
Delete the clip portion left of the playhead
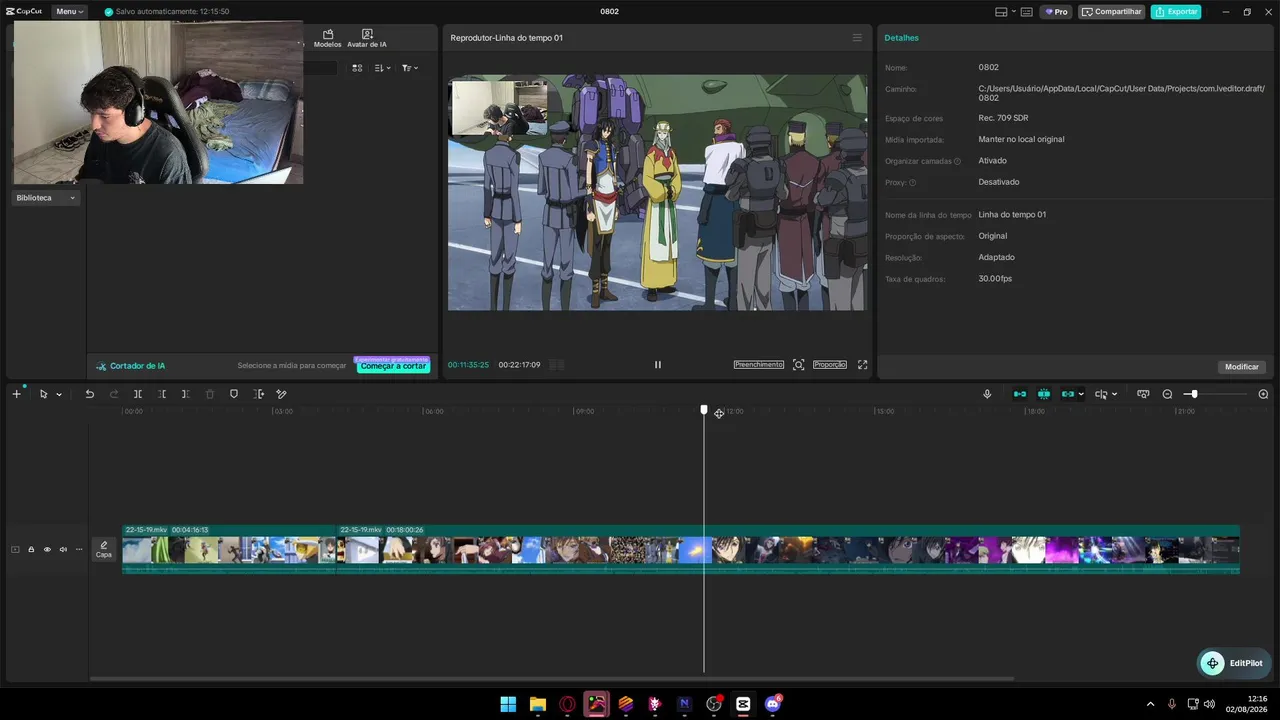[161, 394]
